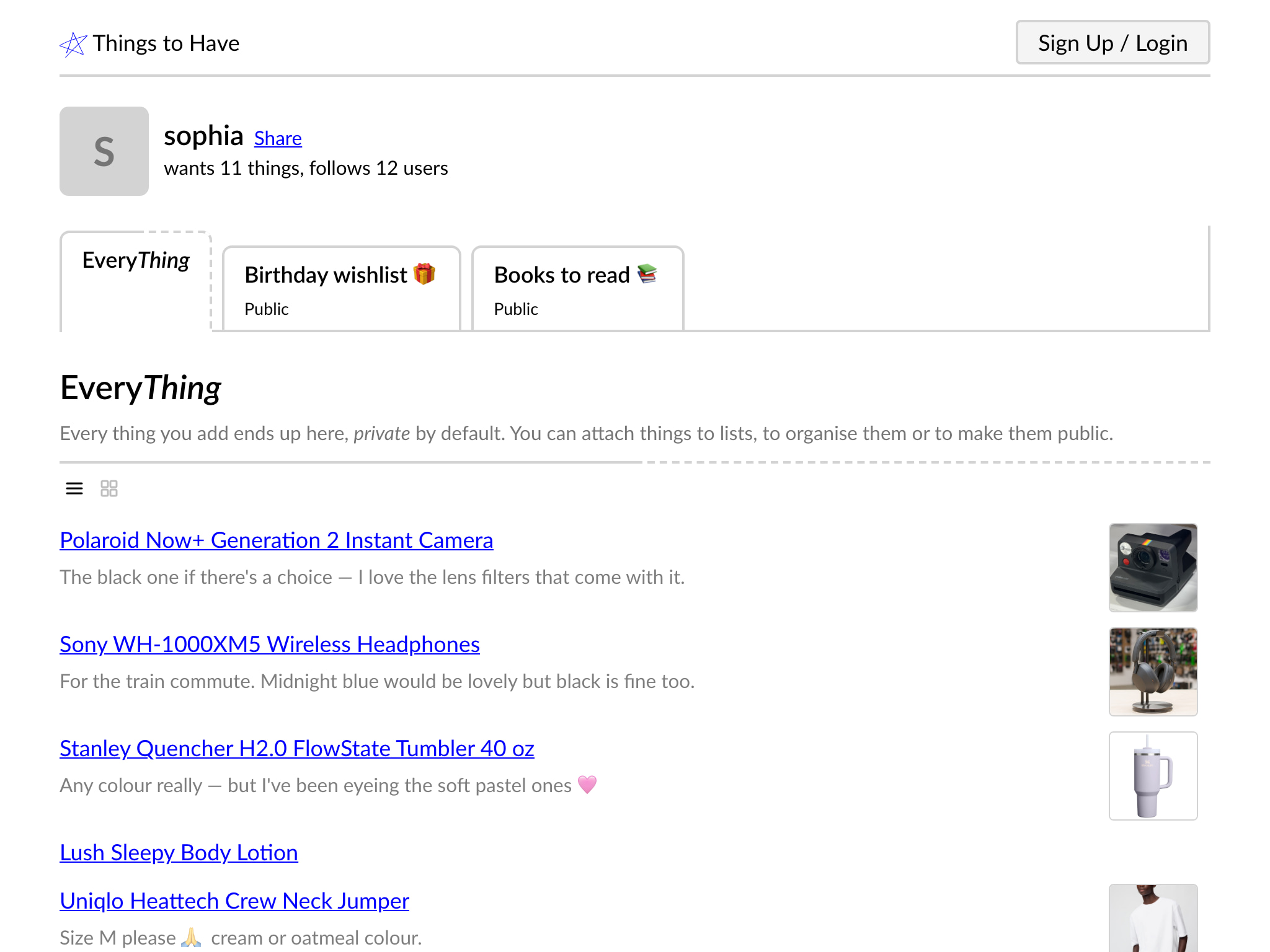Viewport: 1270px width, 952px height.
Task: Open the Books to read tab
Action: click(577, 289)
